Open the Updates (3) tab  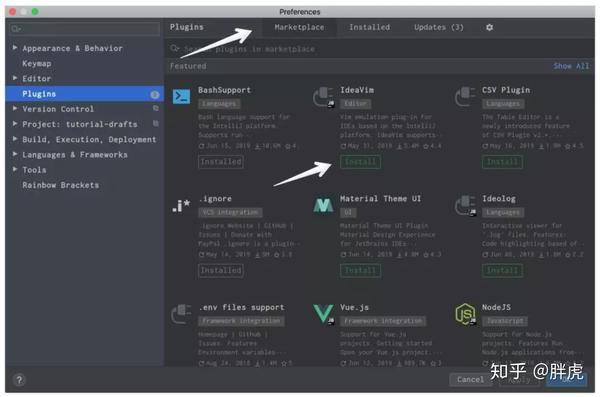439,28
